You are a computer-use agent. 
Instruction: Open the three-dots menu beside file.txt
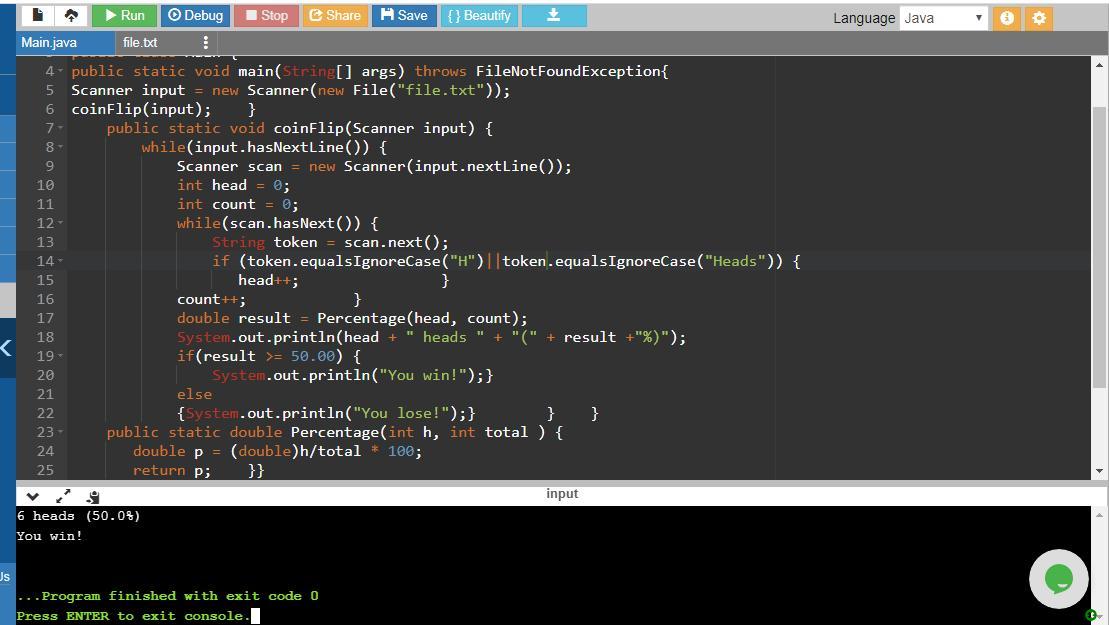point(205,42)
